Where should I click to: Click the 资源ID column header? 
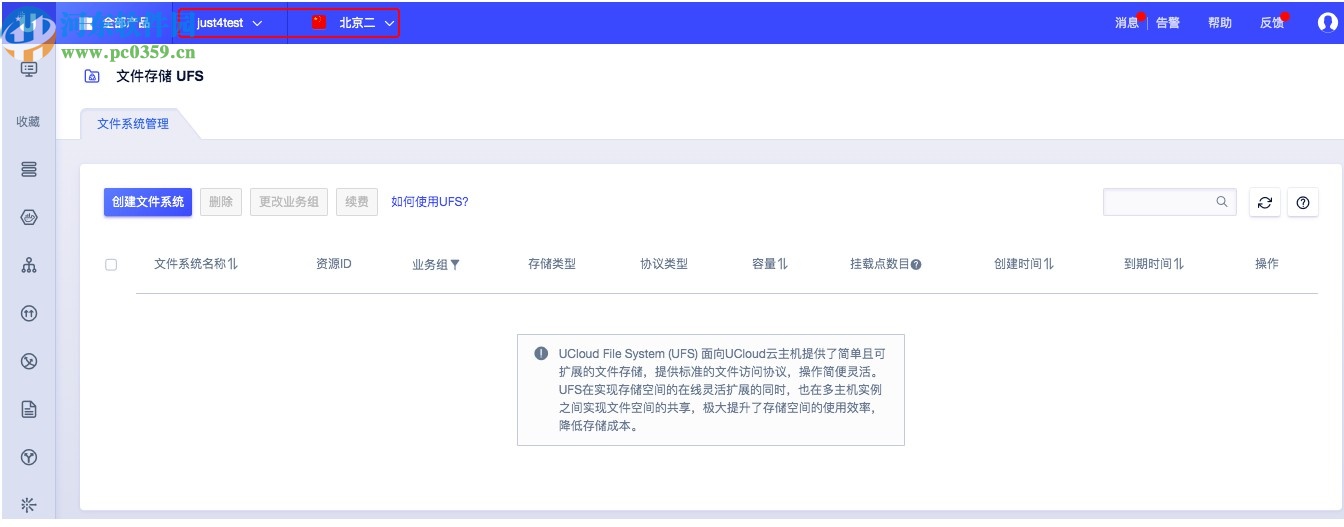[334, 264]
